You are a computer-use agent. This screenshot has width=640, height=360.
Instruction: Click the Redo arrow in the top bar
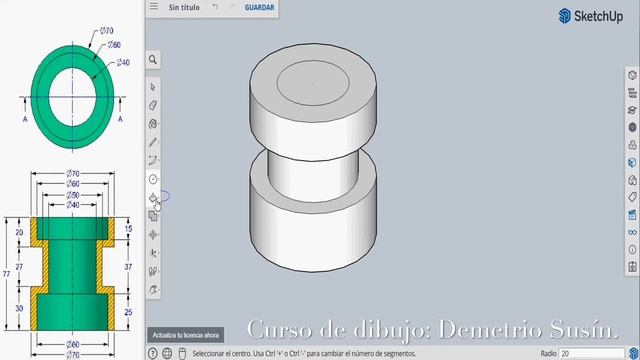click(x=232, y=7)
